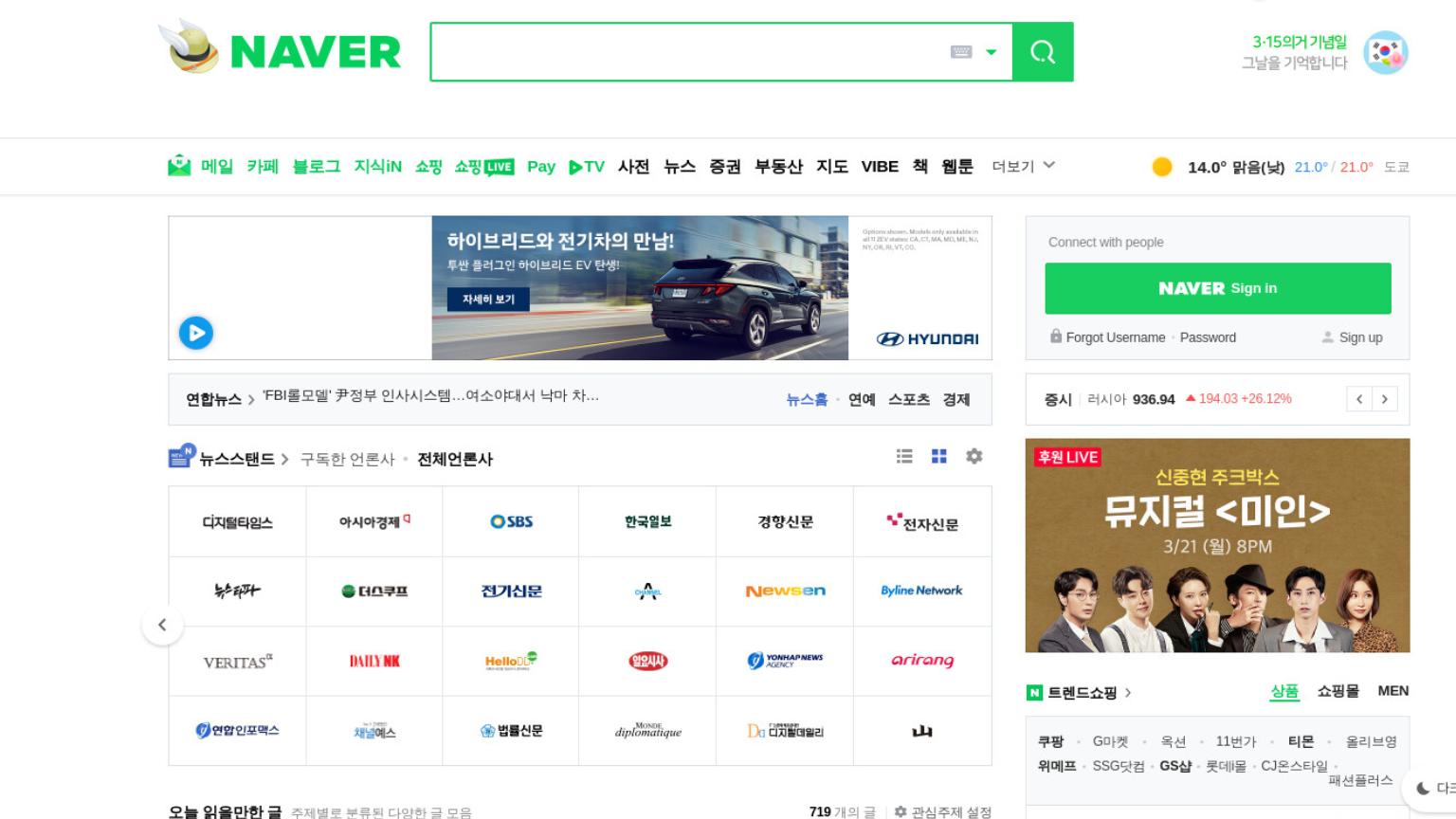Viewport: 1456px width, 819px height.
Task: Open 뉴스스탠드 newsstand icon
Action: click(x=182, y=457)
